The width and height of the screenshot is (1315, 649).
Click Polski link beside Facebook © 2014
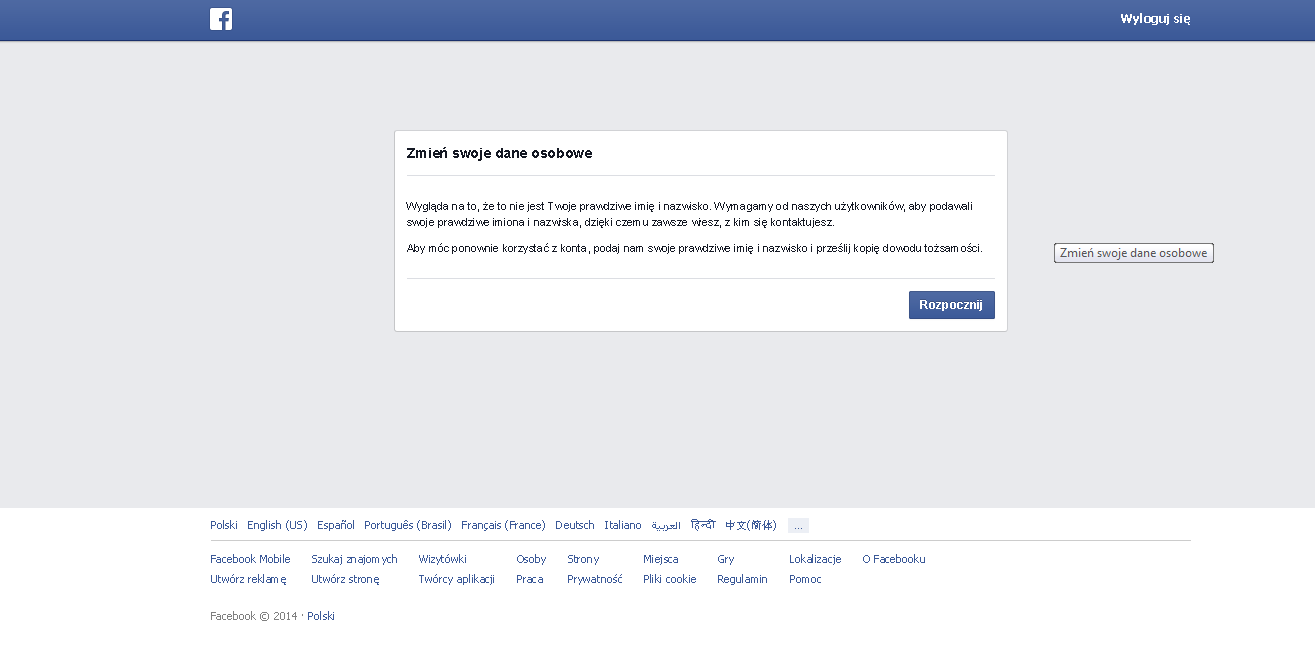point(321,616)
